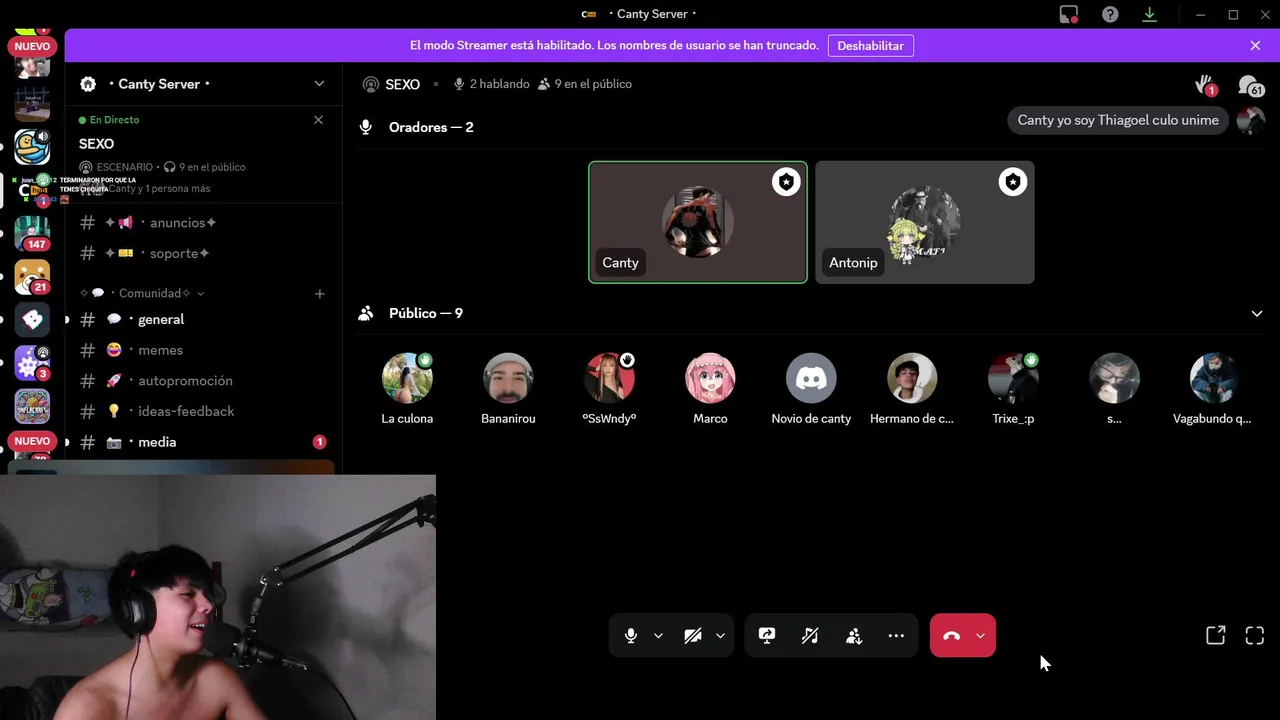The width and height of the screenshot is (1280, 720).
Task: Click Canty yo soy Thiagoel chat message
Action: (1118, 120)
